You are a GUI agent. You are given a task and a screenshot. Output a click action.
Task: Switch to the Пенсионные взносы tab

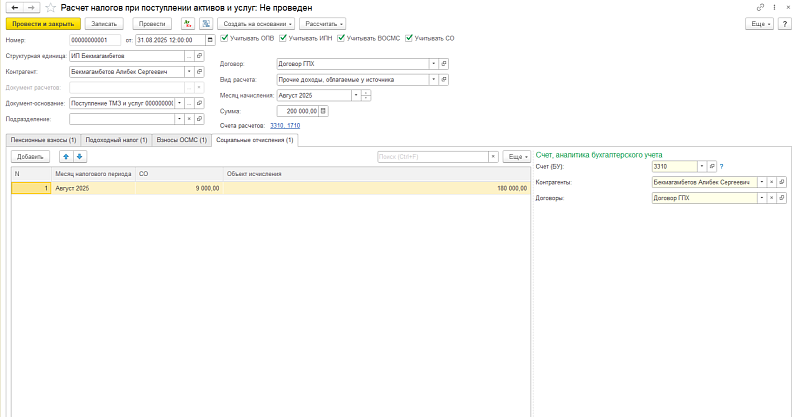pos(43,140)
